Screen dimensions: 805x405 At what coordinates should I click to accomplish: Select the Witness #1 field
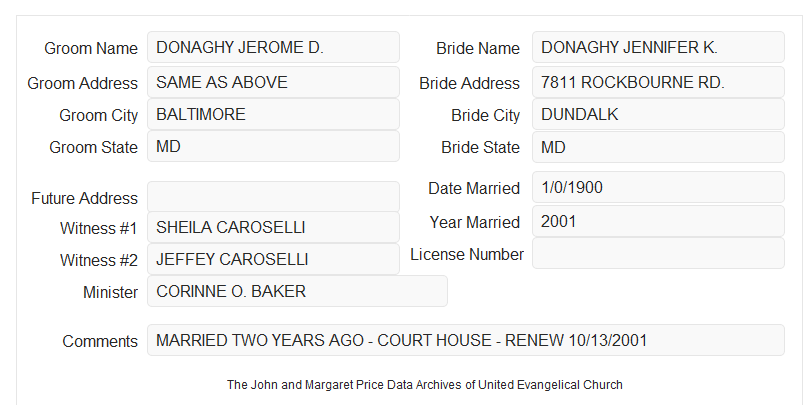pos(273,227)
